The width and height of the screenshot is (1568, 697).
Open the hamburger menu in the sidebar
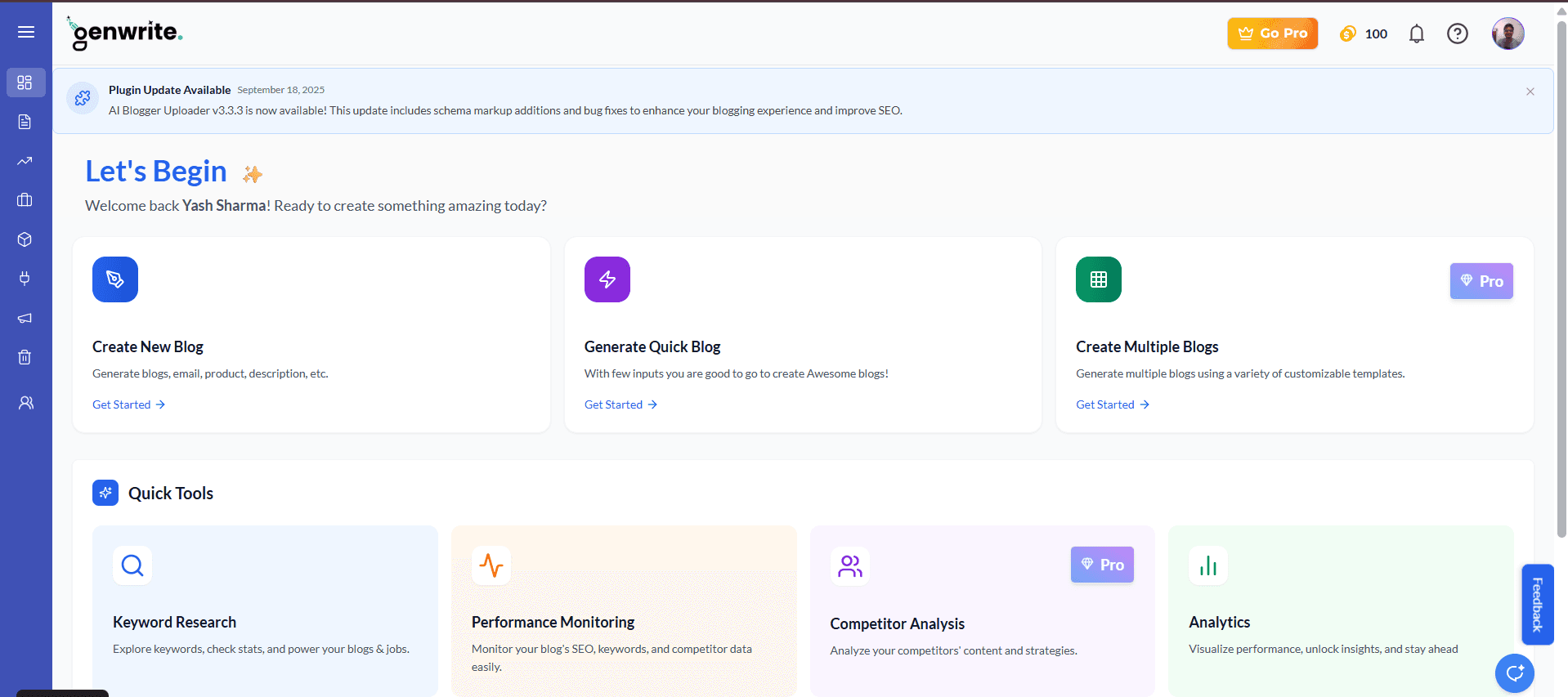(26, 32)
